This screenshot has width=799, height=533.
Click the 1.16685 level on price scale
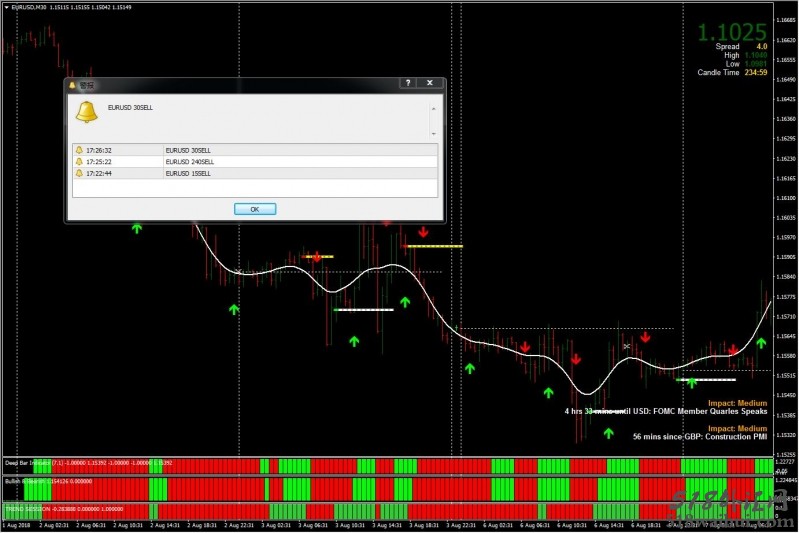tap(786, 20)
